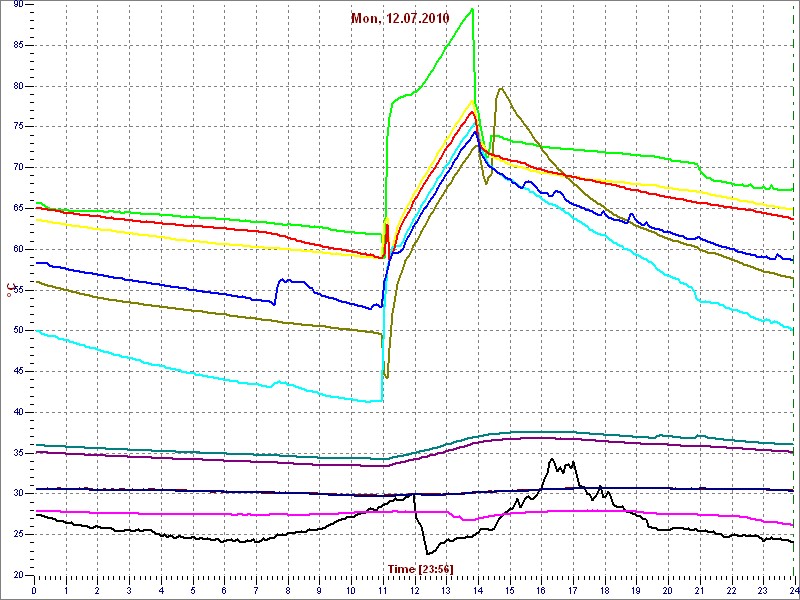
Task: Select hour "10" on the time axis
Action: [351, 590]
